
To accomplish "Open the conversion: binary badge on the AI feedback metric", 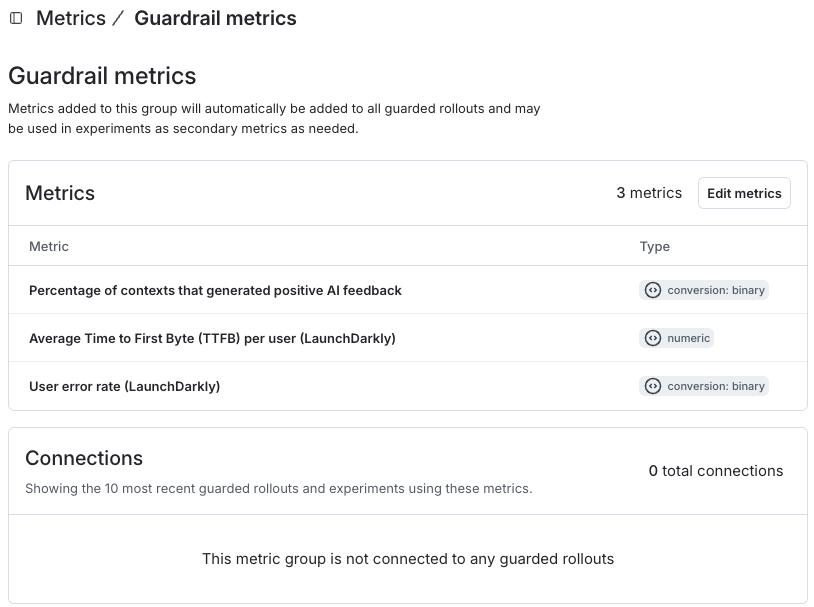I will [706, 290].
